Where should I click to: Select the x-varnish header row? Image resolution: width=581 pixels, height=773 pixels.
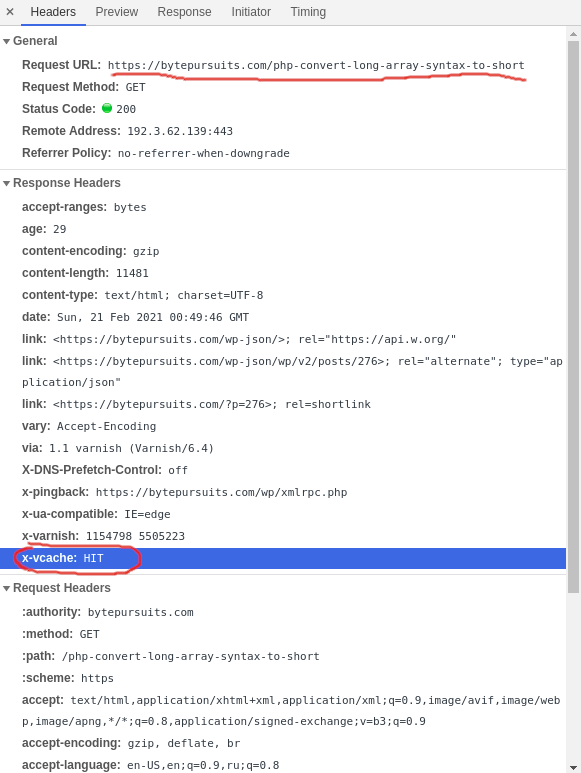pyautogui.click(x=283, y=536)
